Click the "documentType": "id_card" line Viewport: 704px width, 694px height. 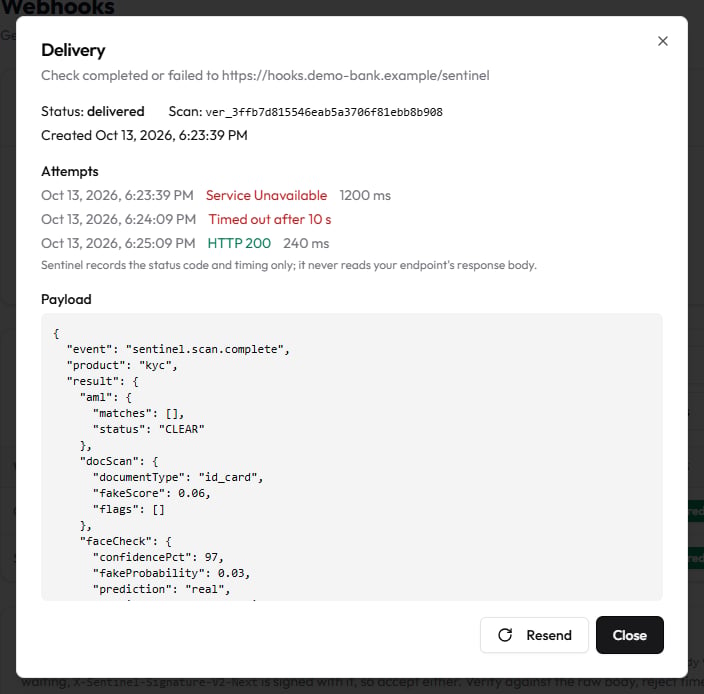pos(178,478)
